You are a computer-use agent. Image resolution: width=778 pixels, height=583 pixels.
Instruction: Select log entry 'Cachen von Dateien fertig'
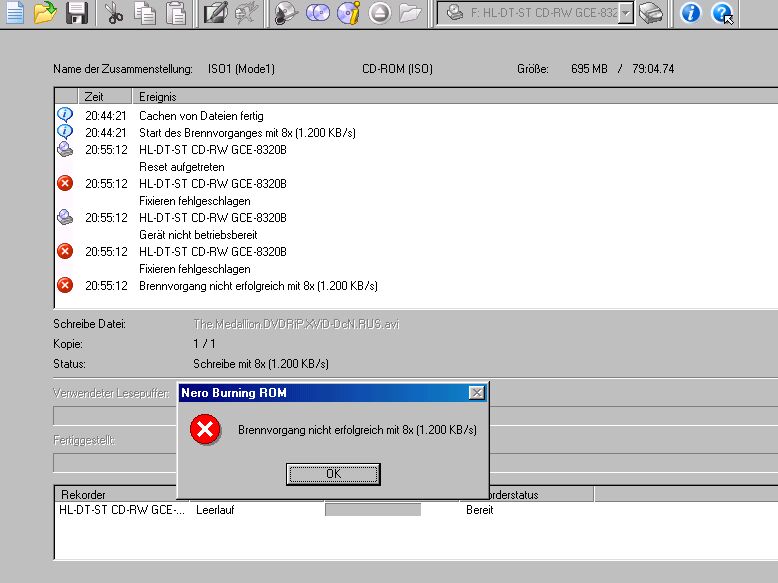201,116
